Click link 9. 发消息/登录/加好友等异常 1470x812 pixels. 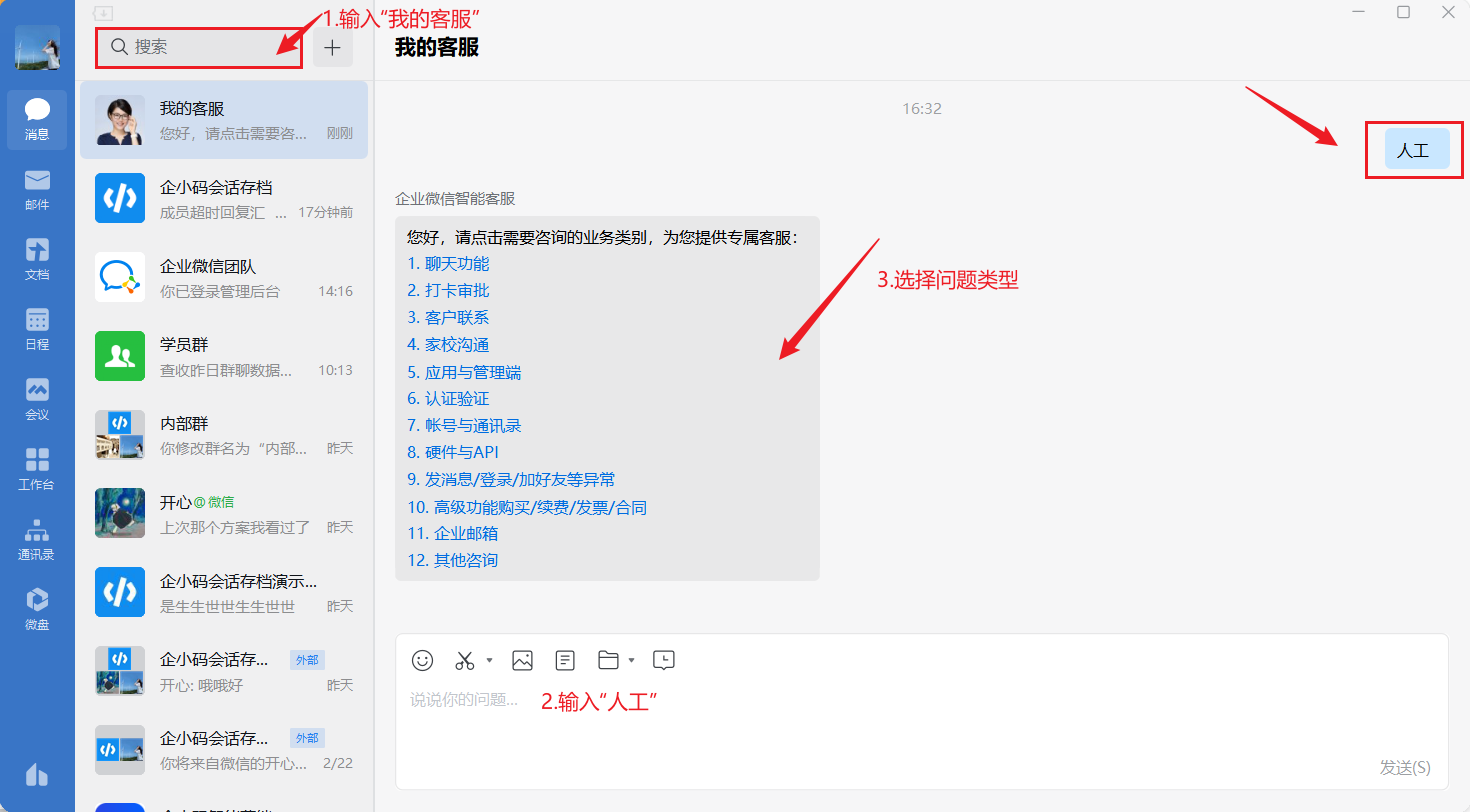[x=511, y=480]
